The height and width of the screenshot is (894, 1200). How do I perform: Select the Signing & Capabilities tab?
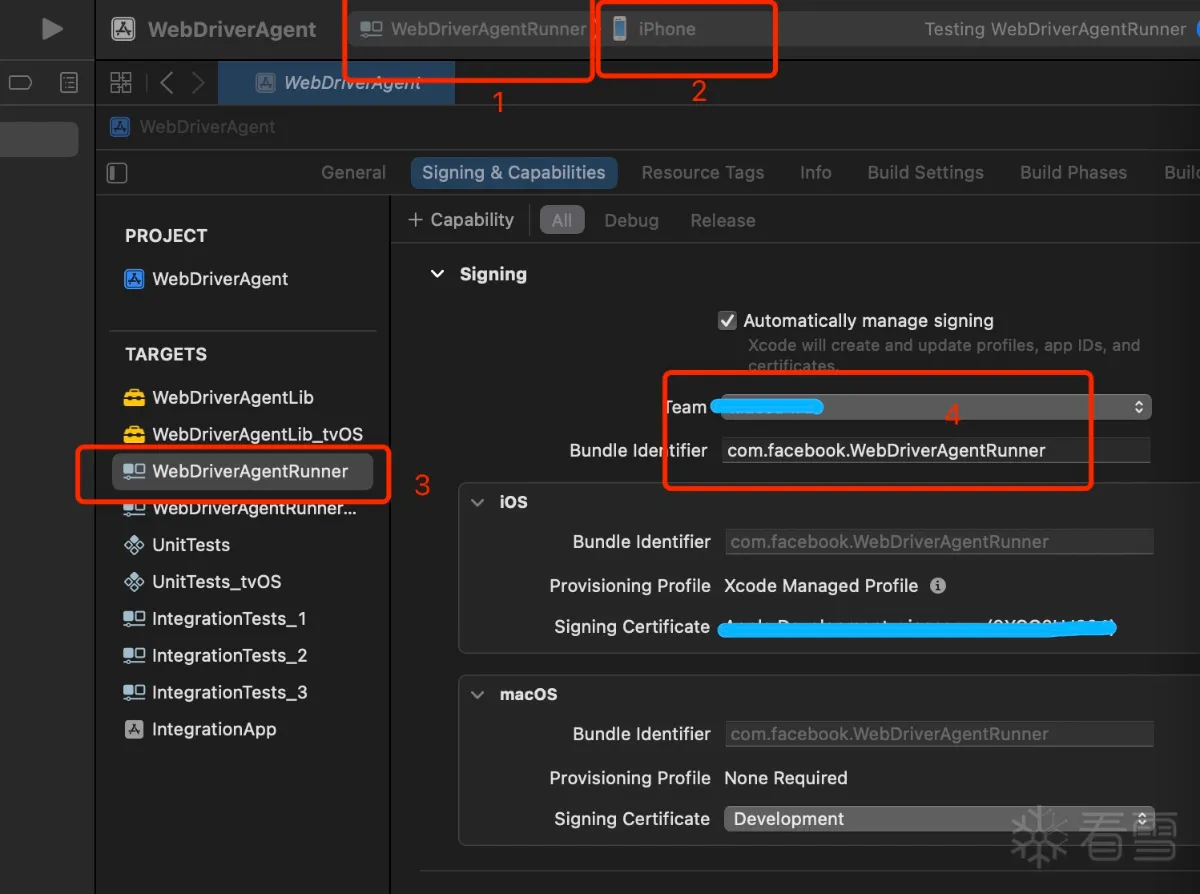coord(514,173)
